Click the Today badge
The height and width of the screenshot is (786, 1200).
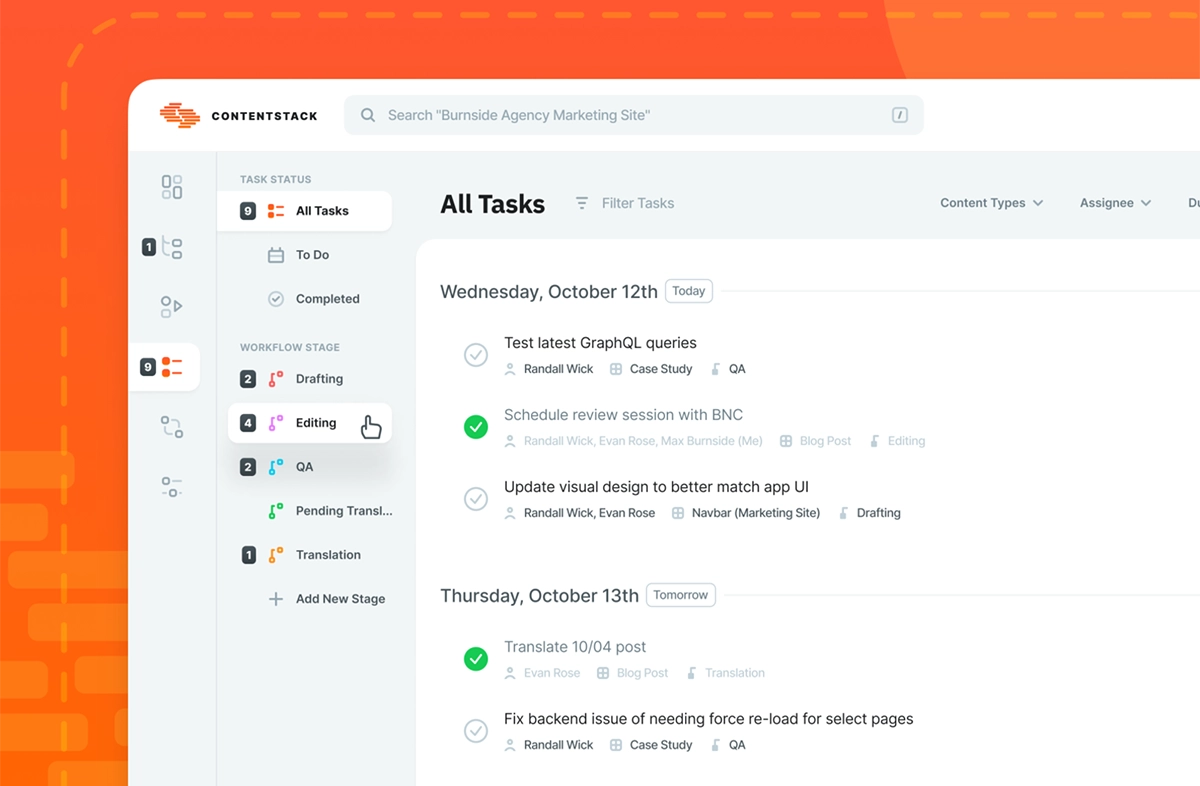click(x=688, y=291)
